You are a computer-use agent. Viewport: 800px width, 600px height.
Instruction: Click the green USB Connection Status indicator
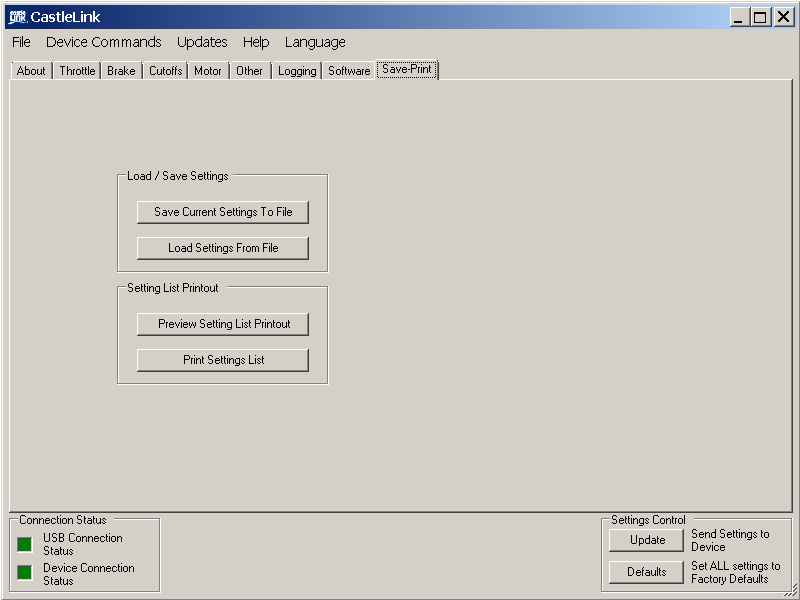coord(25,544)
